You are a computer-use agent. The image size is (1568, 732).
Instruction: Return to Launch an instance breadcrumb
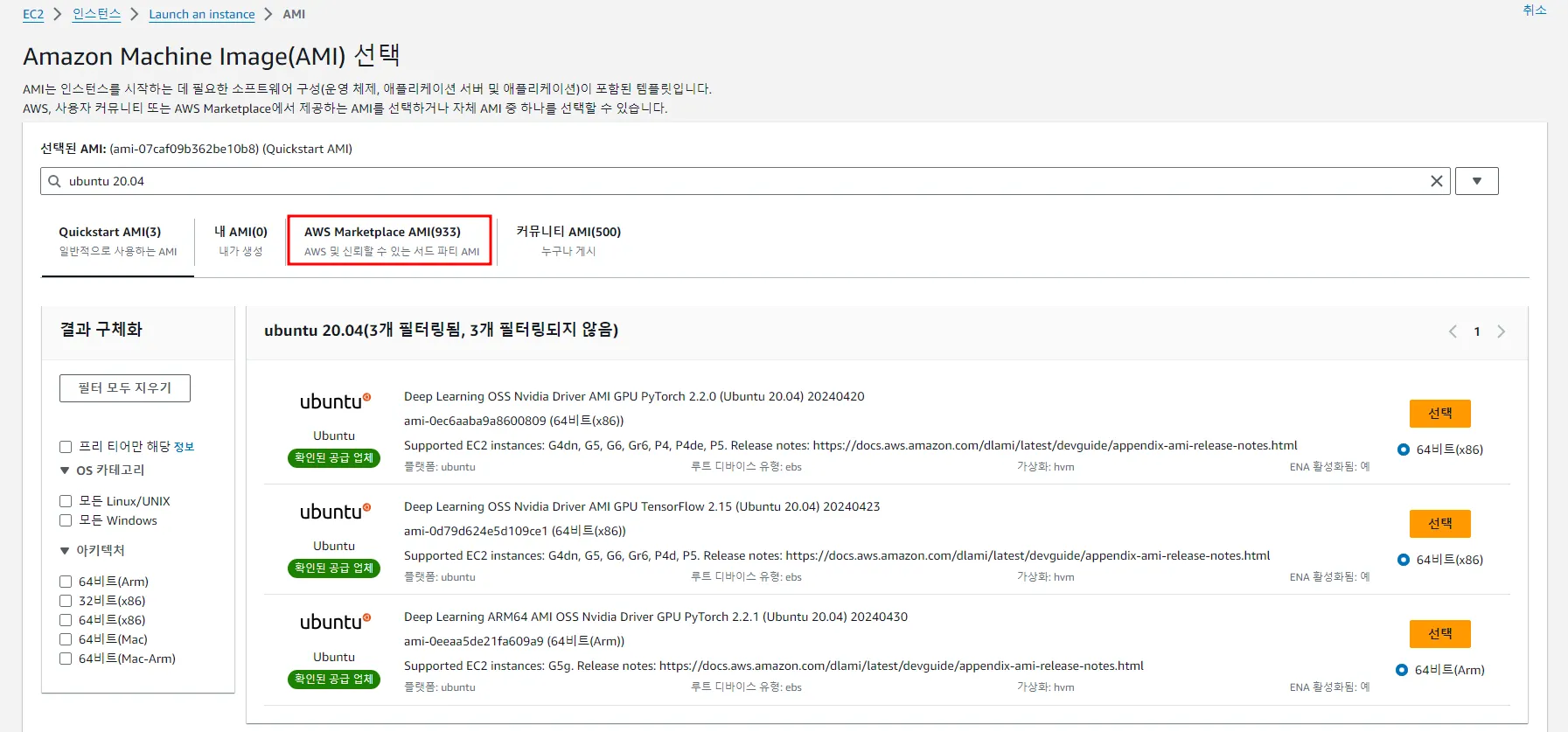(202, 14)
